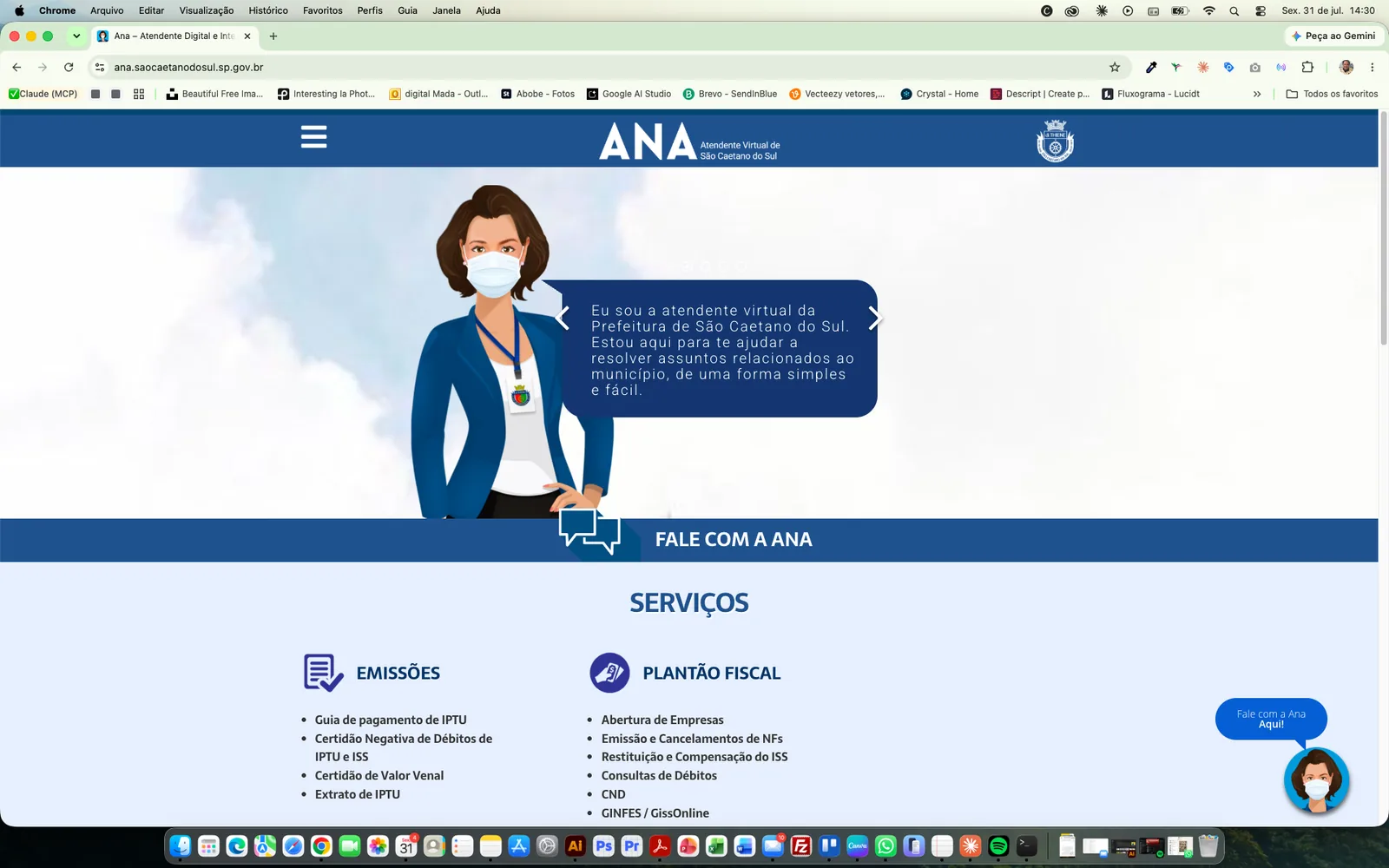
Task: Open the Perfis menu
Action: click(x=370, y=10)
